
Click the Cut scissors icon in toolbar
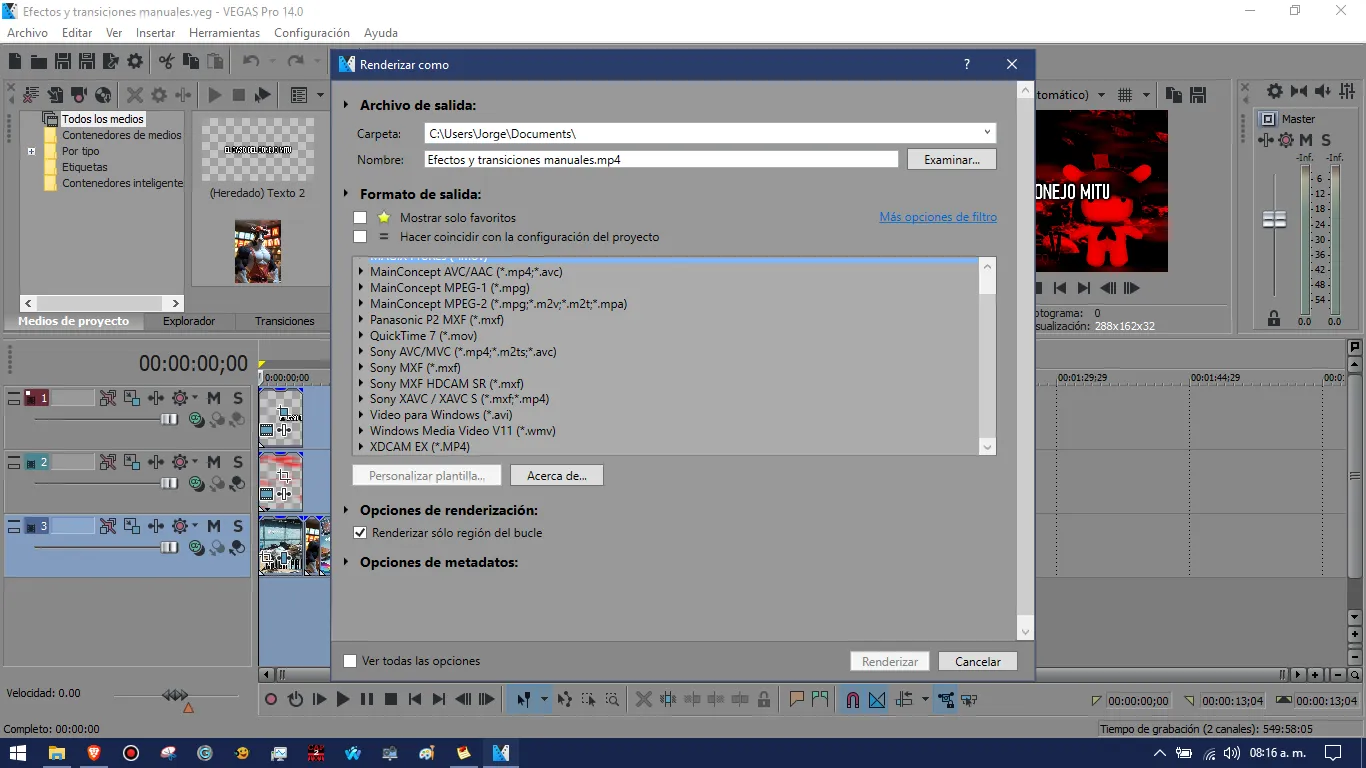click(x=166, y=62)
